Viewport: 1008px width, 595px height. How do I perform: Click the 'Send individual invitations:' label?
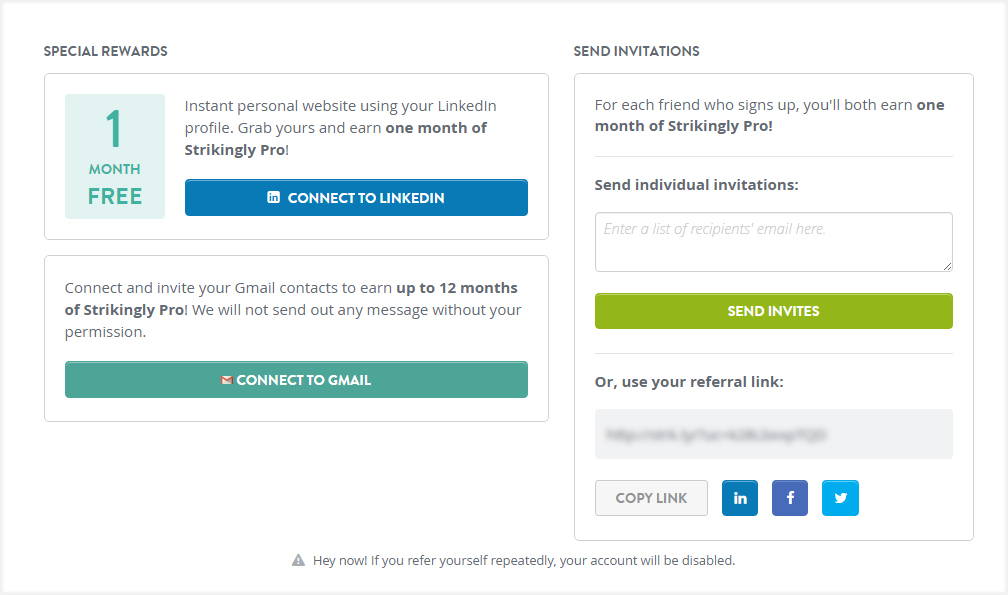696,185
